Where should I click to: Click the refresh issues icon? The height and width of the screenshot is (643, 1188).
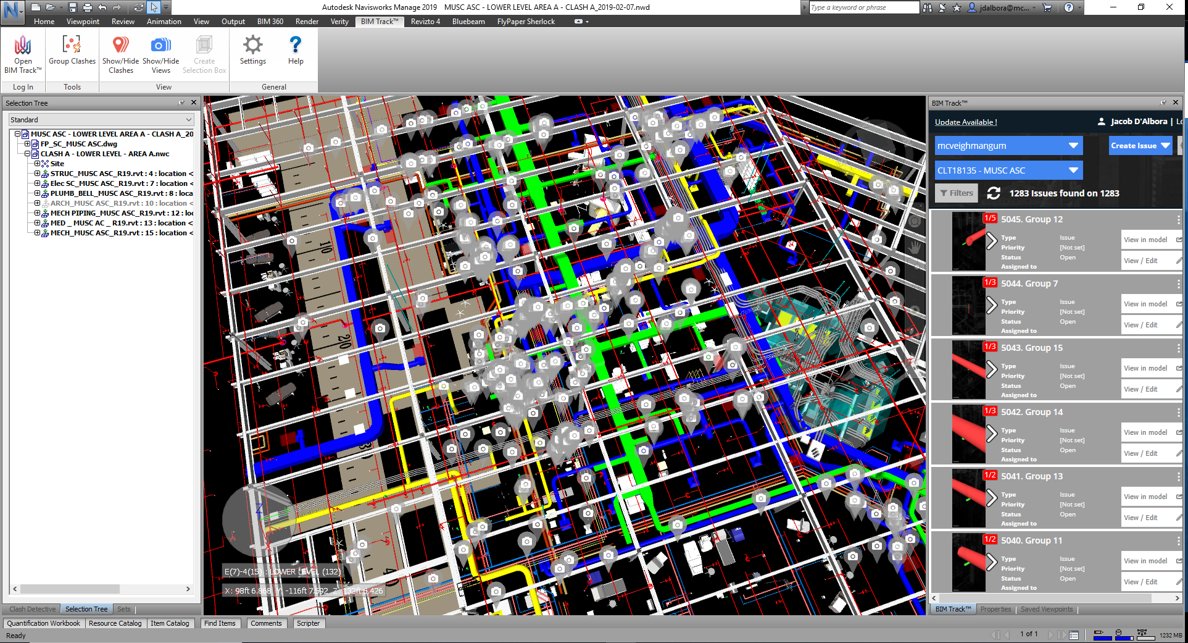coord(993,193)
